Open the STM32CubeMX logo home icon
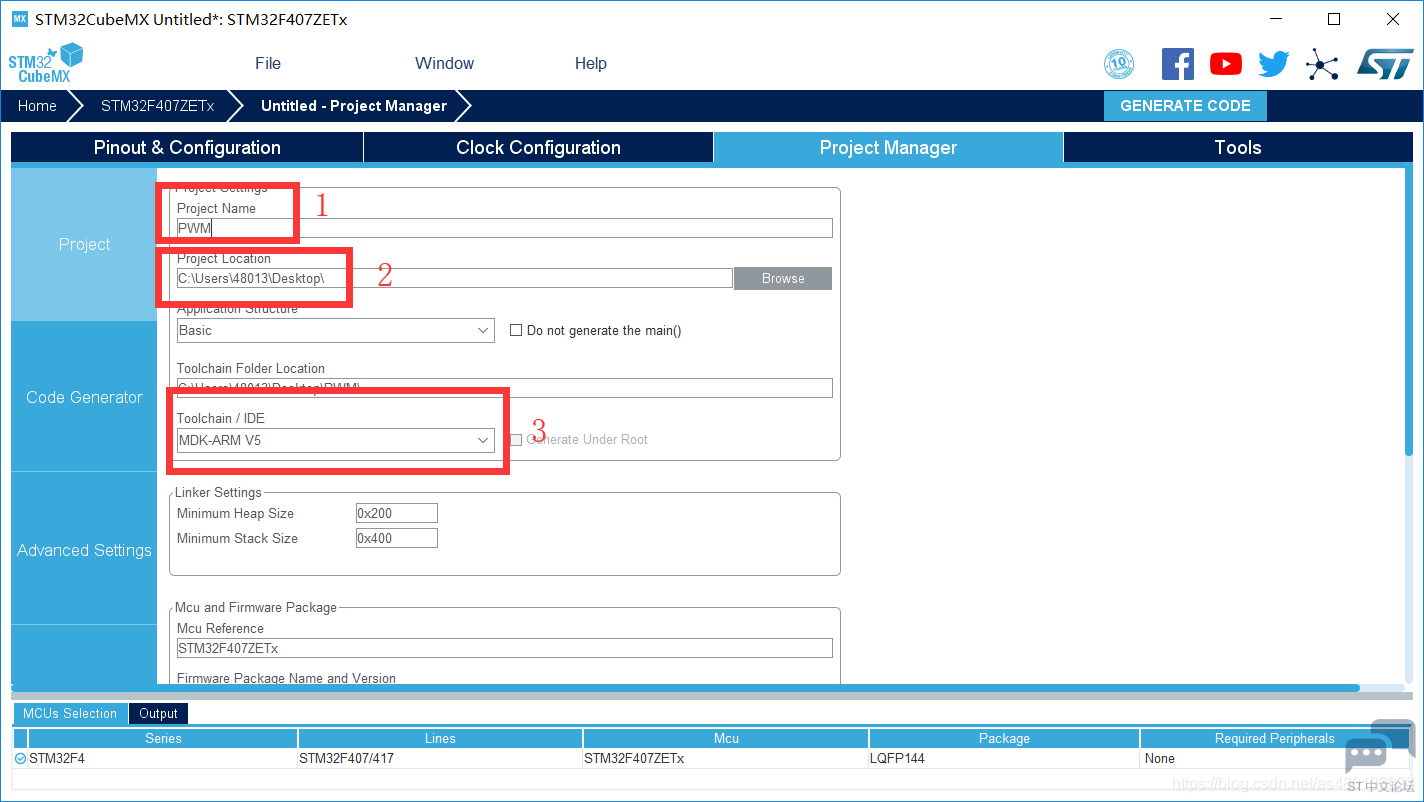Viewport: 1424px width, 802px height. [46, 63]
